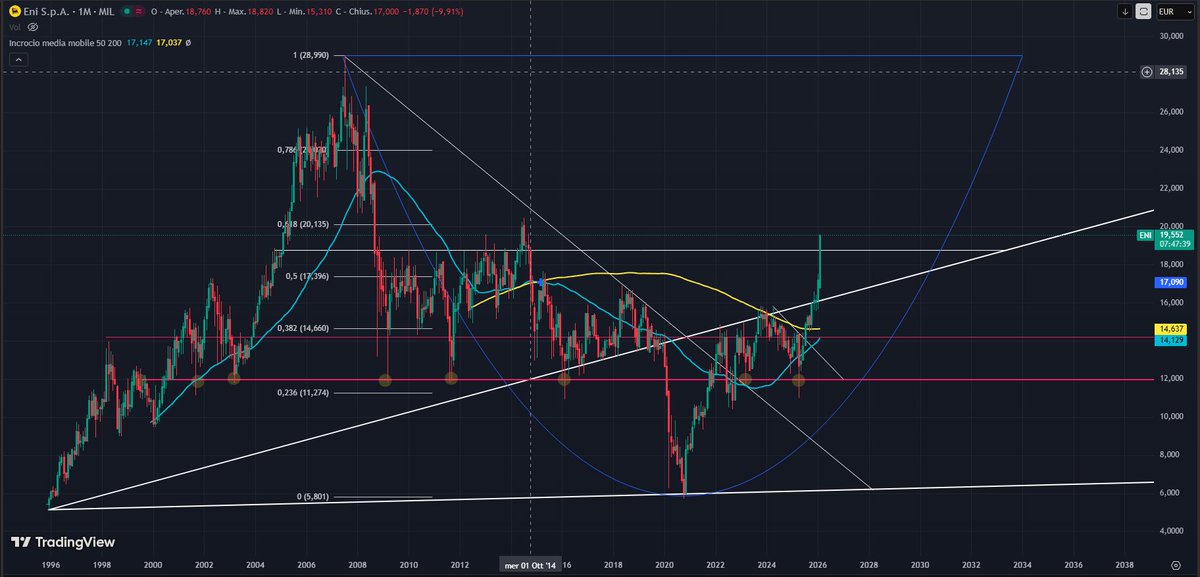Click the cyan 14,129 moving average label
The width and height of the screenshot is (1200, 577).
(1170, 341)
